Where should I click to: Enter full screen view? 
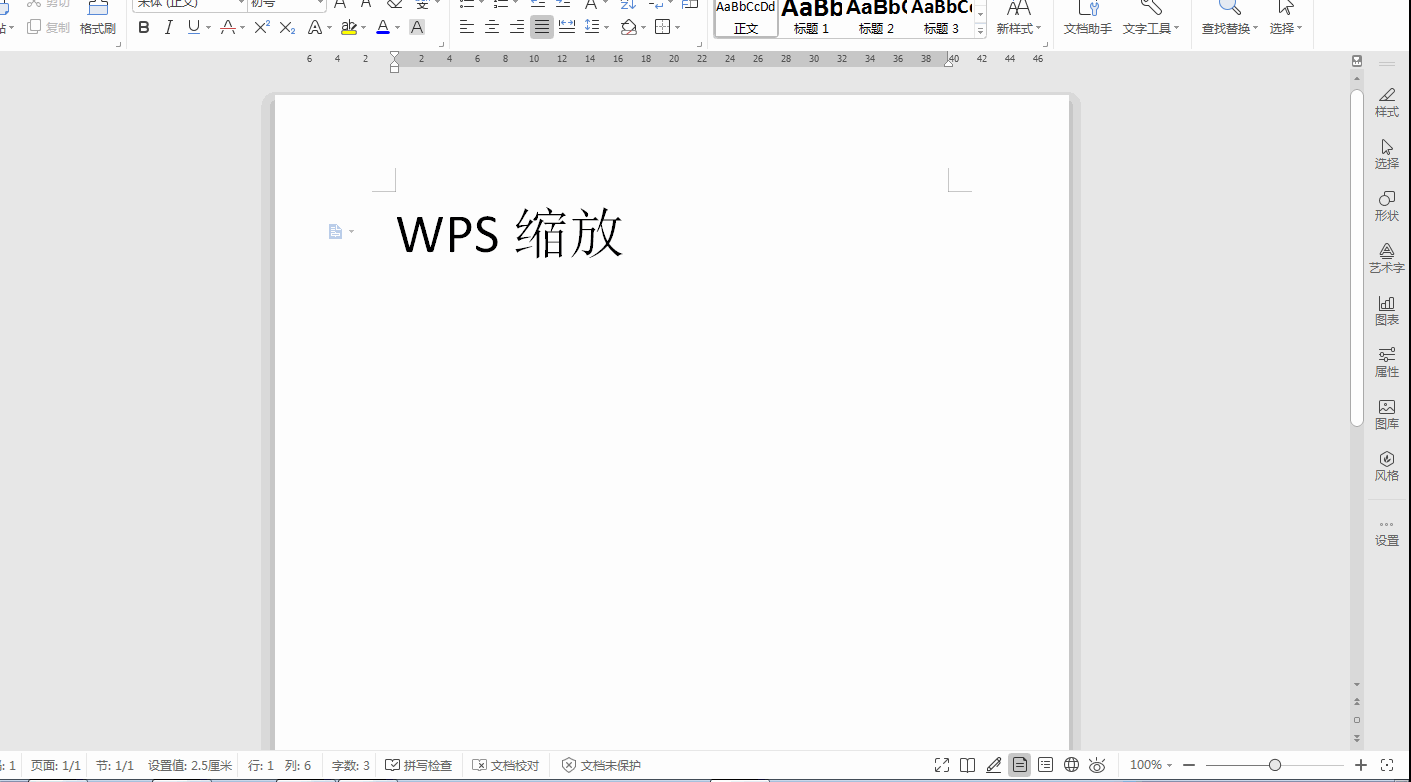point(942,765)
